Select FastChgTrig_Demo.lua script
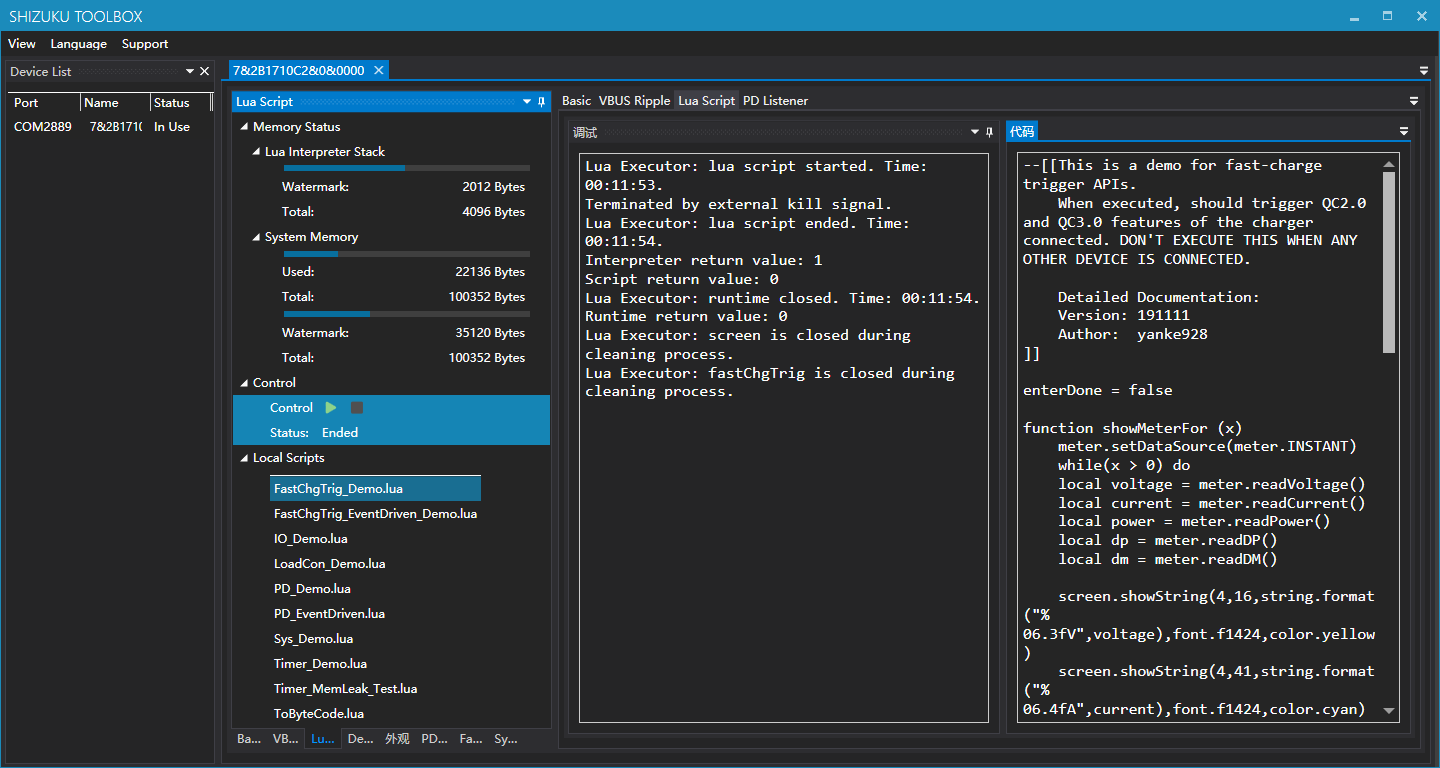 click(x=375, y=489)
